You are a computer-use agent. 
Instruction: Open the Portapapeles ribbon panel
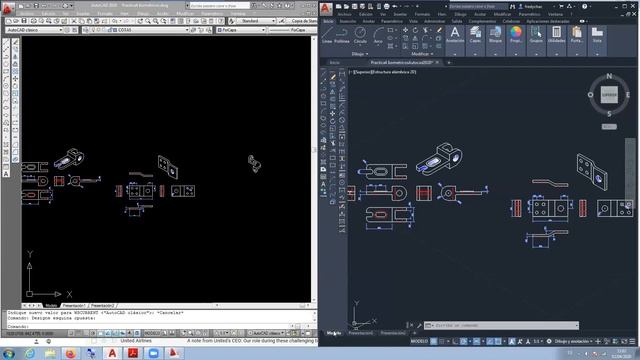577,40
